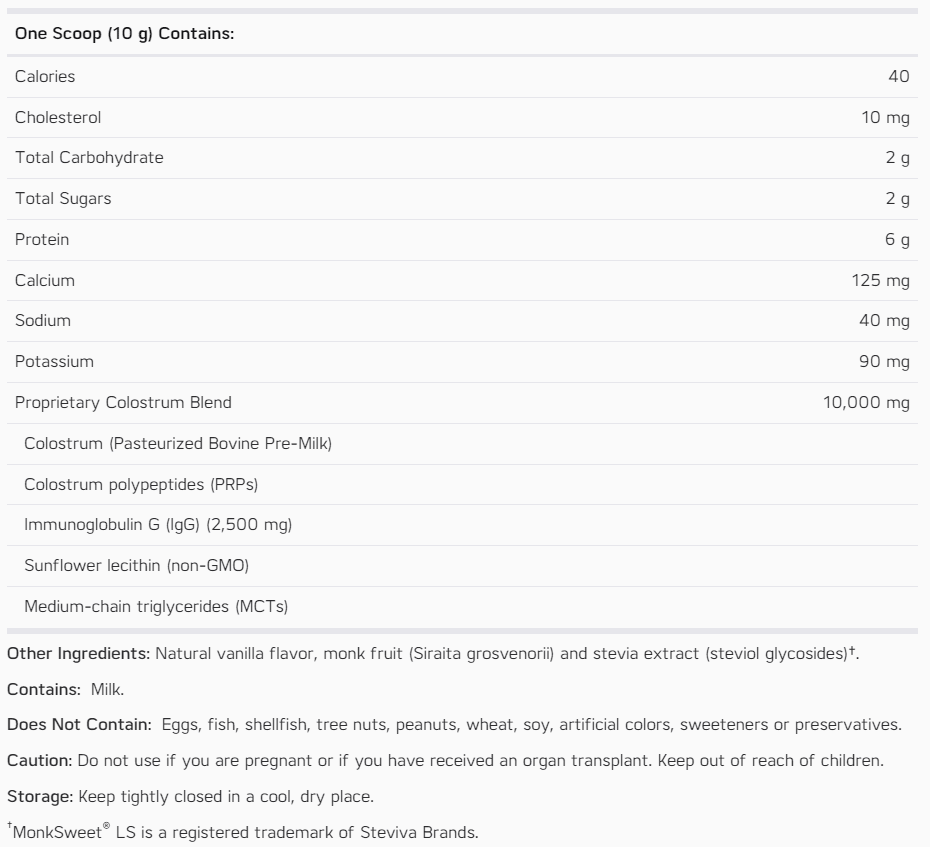930x847 pixels.
Task: Click Immunoglobulin G (IgG) ingredient line
Action: 158,525
